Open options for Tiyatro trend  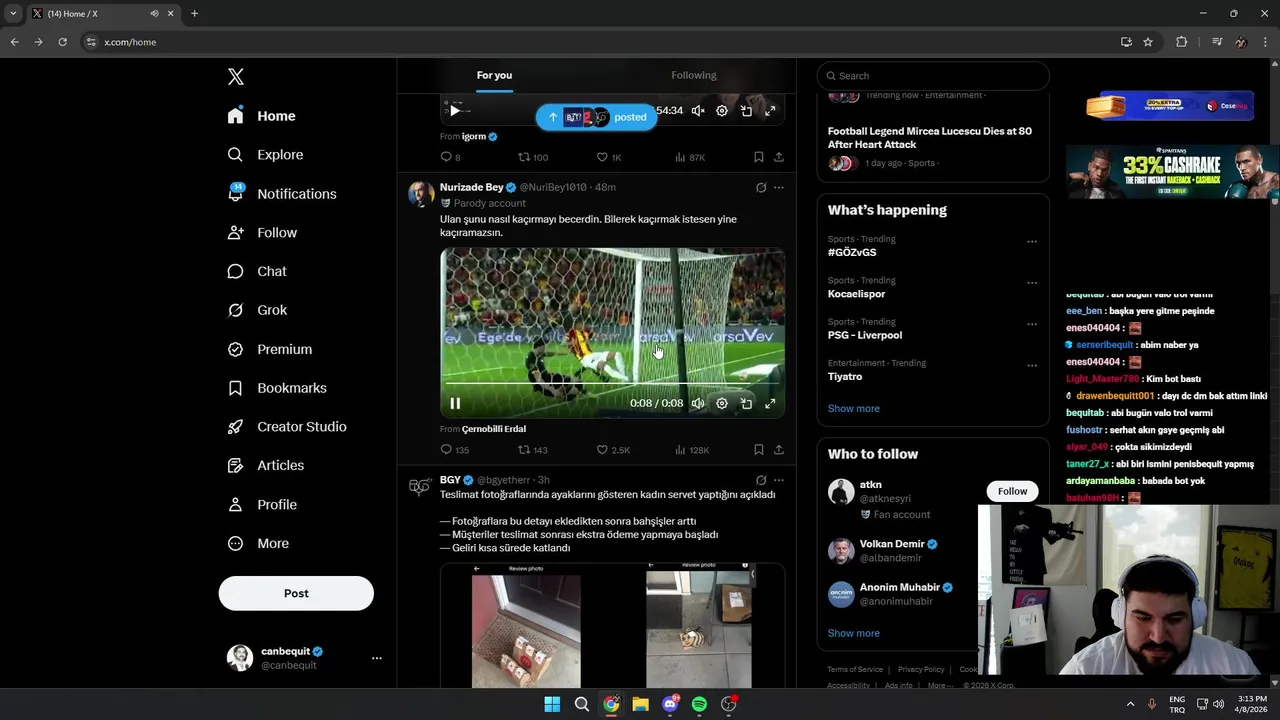click(1032, 366)
